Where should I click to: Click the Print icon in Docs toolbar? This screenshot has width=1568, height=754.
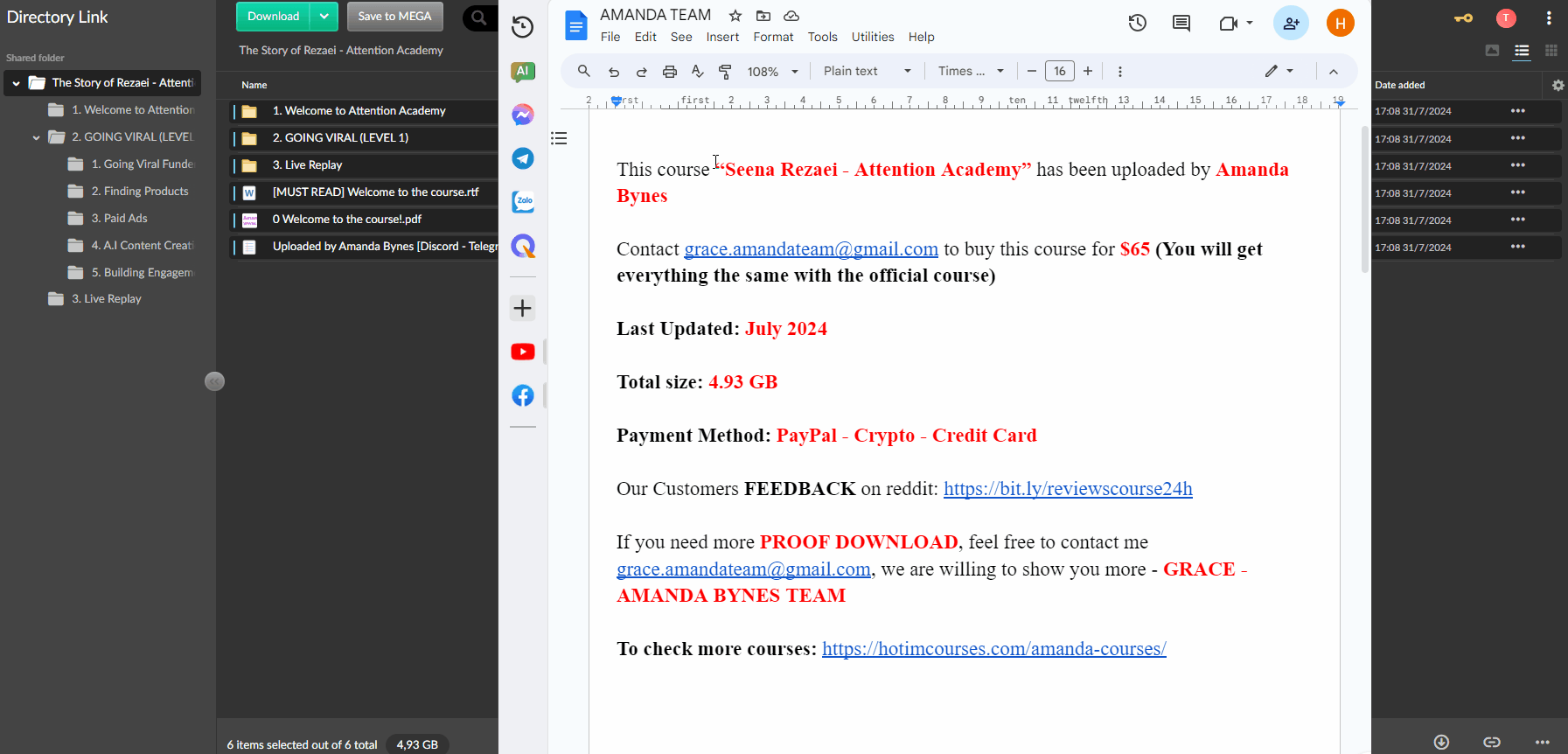tap(669, 72)
